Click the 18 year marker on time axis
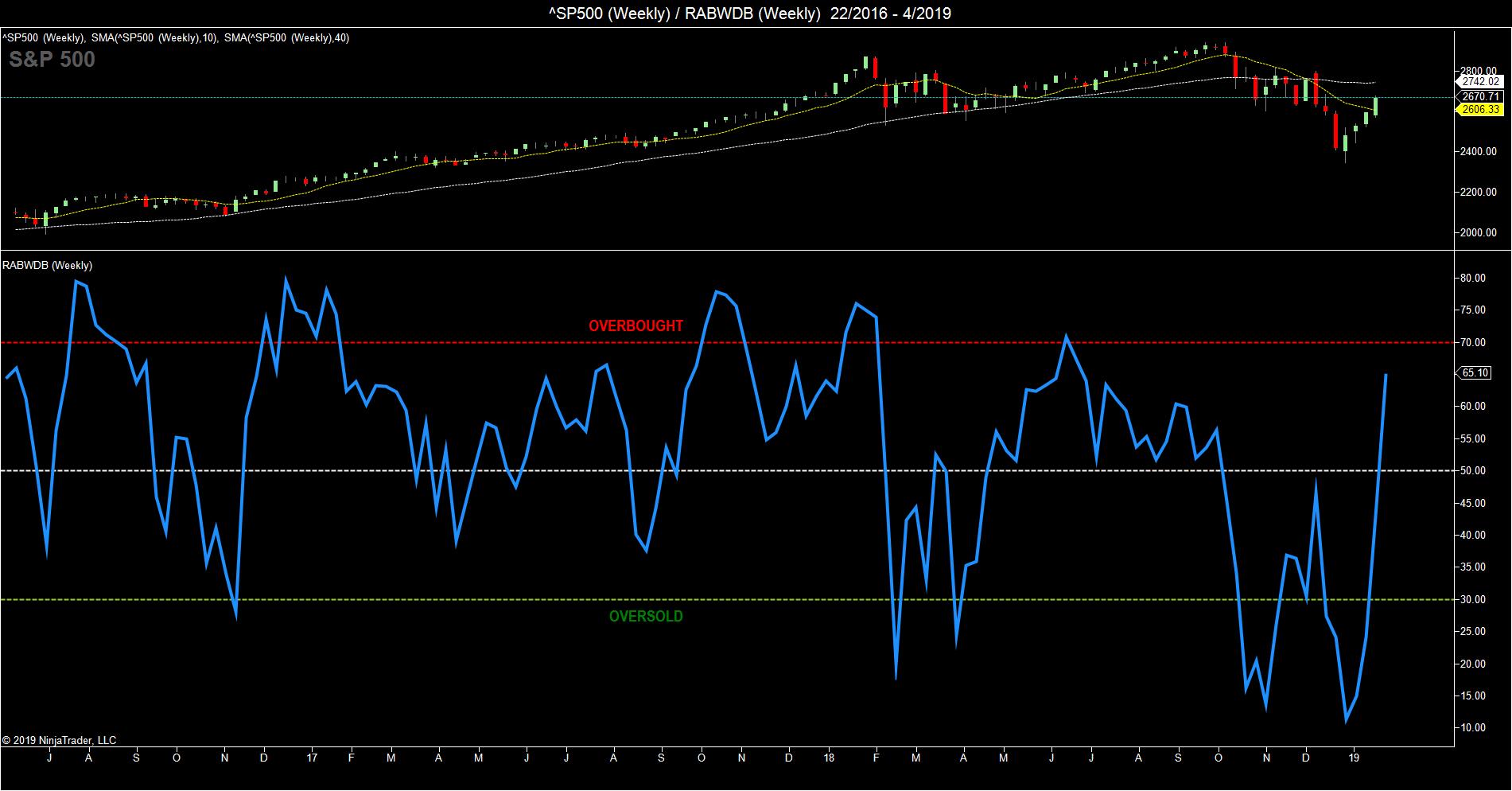This screenshot has width=1512, height=791. pos(830,758)
